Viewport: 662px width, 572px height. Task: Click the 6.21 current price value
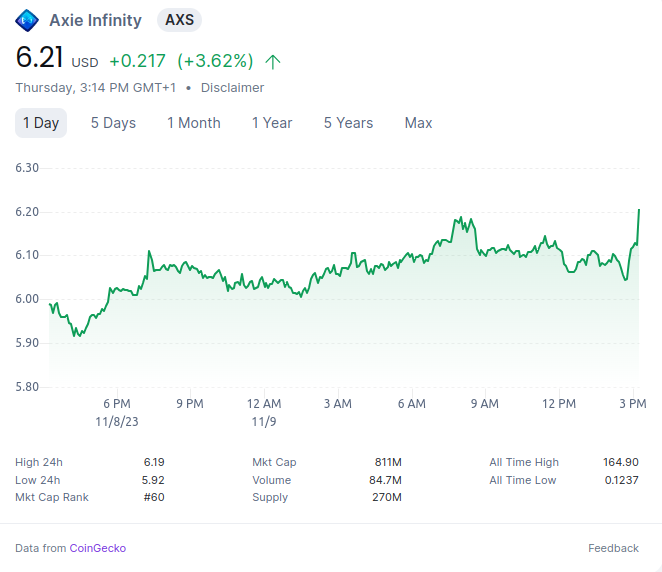39,57
